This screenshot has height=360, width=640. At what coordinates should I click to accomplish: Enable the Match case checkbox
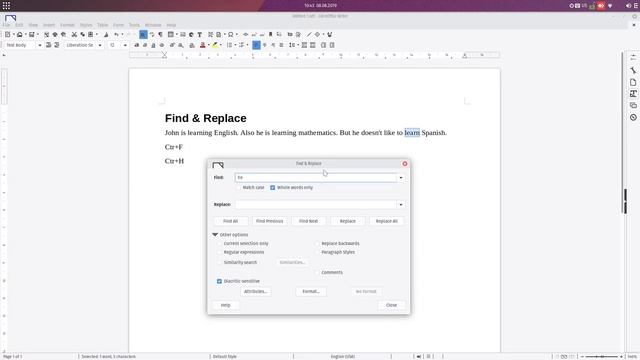click(x=238, y=187)
